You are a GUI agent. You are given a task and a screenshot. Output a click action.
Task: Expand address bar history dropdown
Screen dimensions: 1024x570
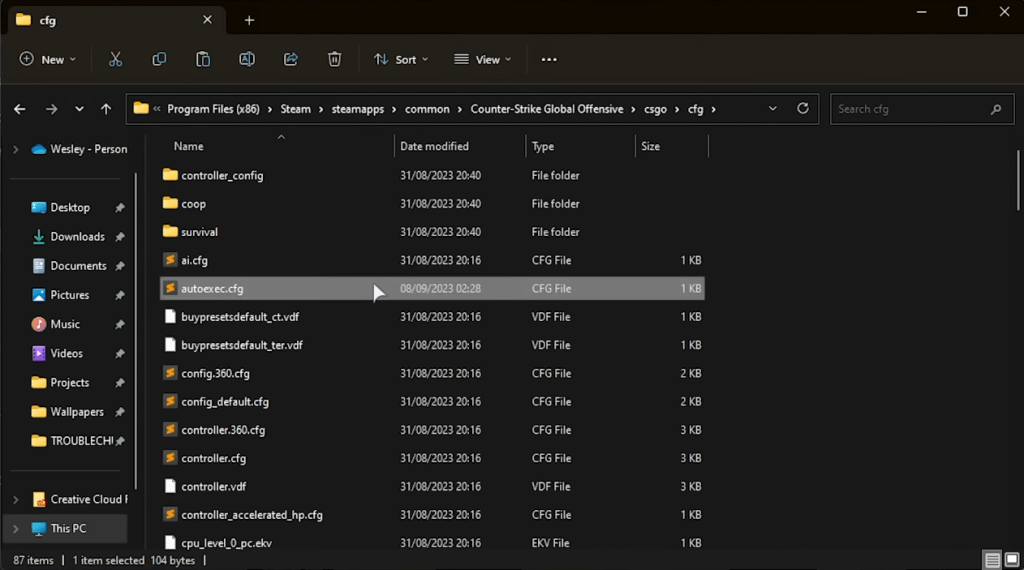(773, 108)
